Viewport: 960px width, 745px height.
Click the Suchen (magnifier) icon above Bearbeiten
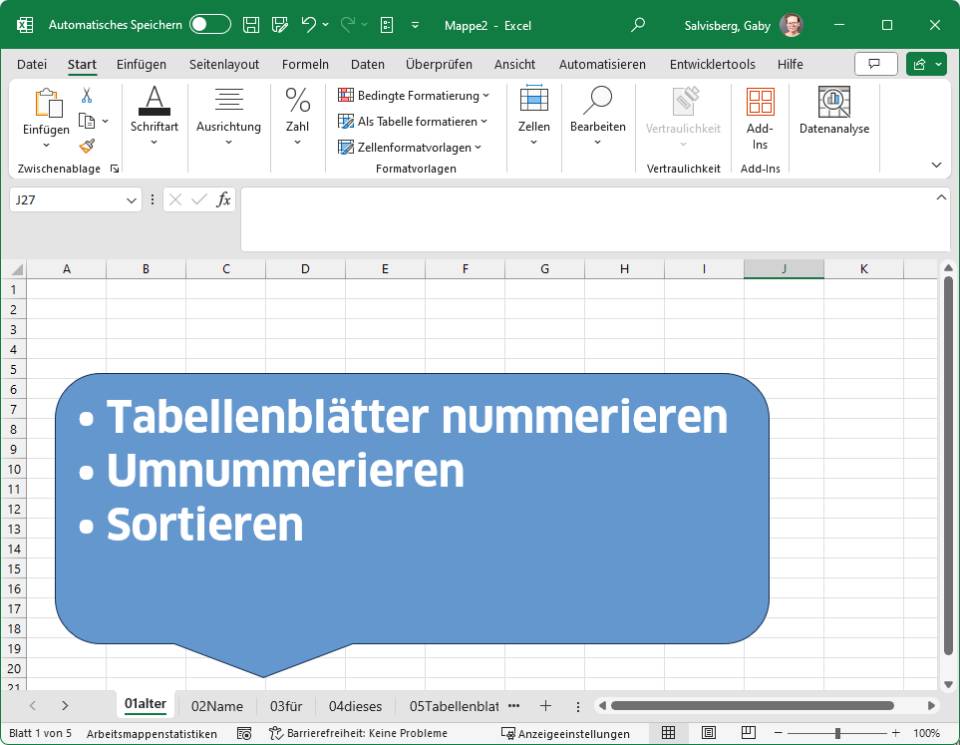pos(597,103)
